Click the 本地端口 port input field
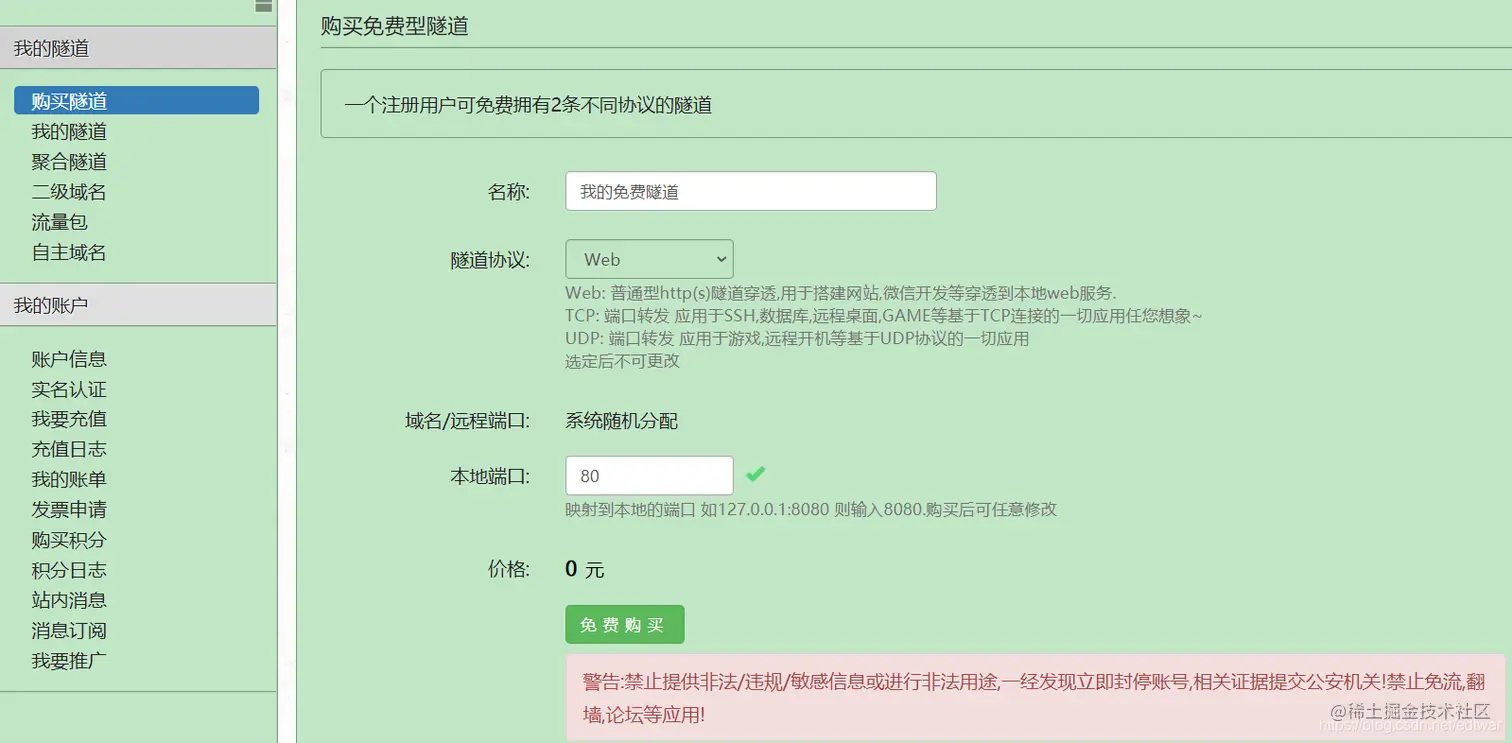The height and width of the screenshot is (743, 1512). click(x=649, y=474)
